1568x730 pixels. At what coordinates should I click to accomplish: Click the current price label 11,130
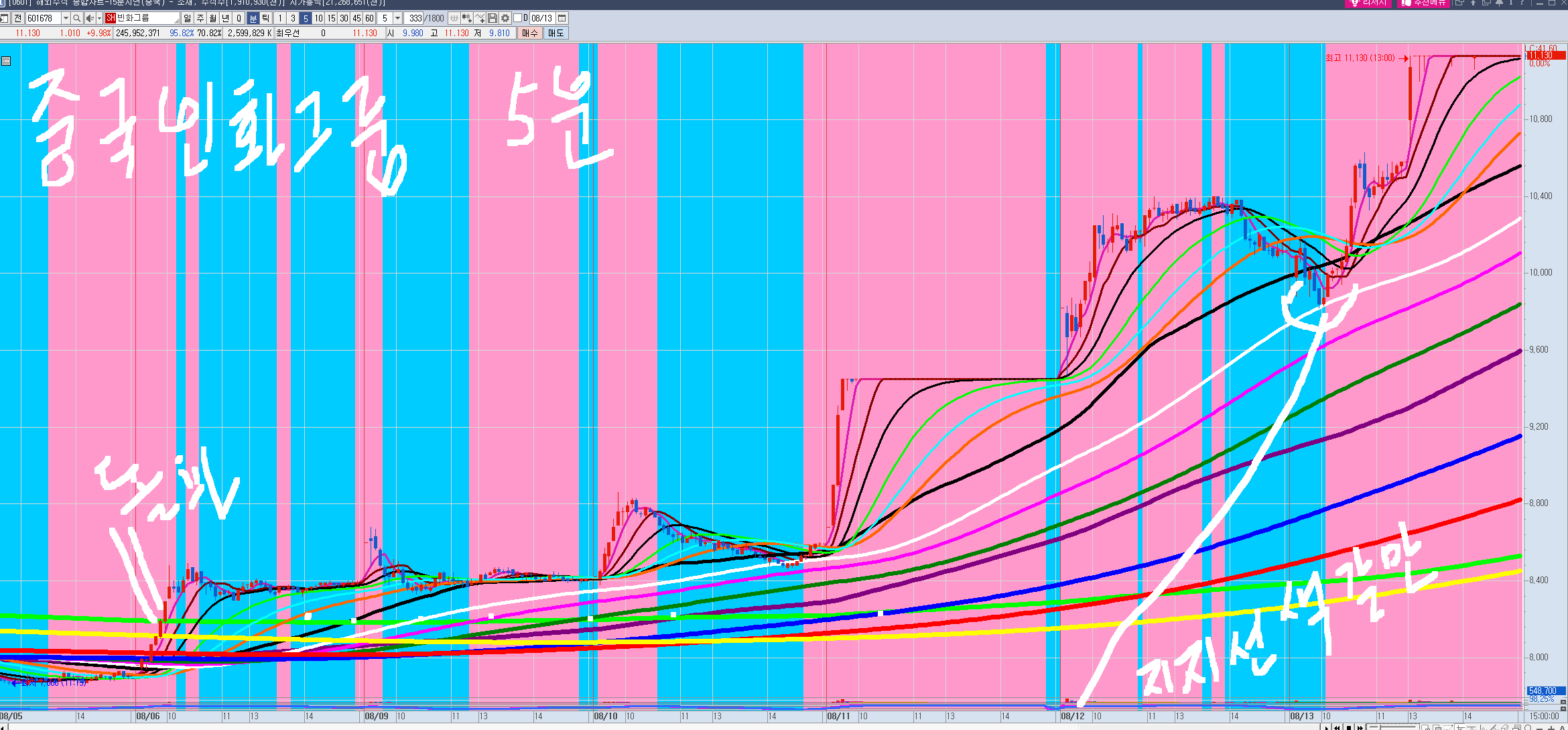point(1545,56)
